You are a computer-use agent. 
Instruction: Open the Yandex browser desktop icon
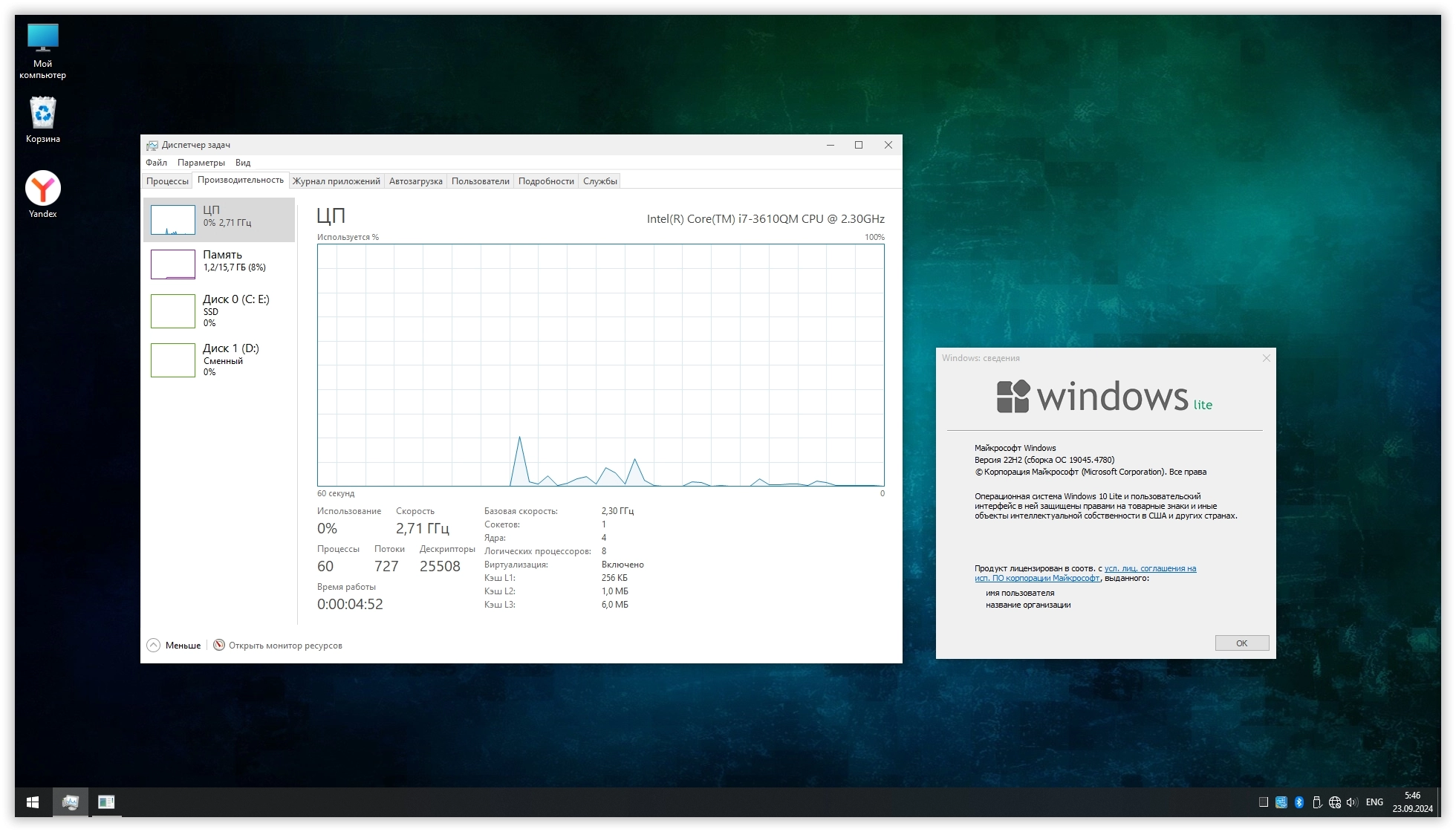click(x=43, y=189)
